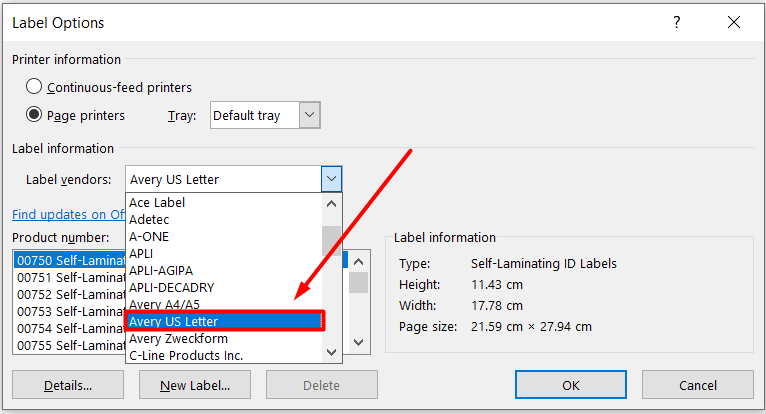Click the Label vendors text field
This screenshot has height=414, width=766.
[223, 179]
